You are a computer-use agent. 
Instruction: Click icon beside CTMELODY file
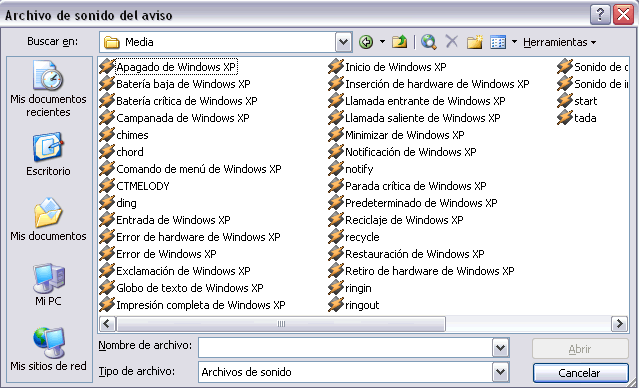click(107, 186)
